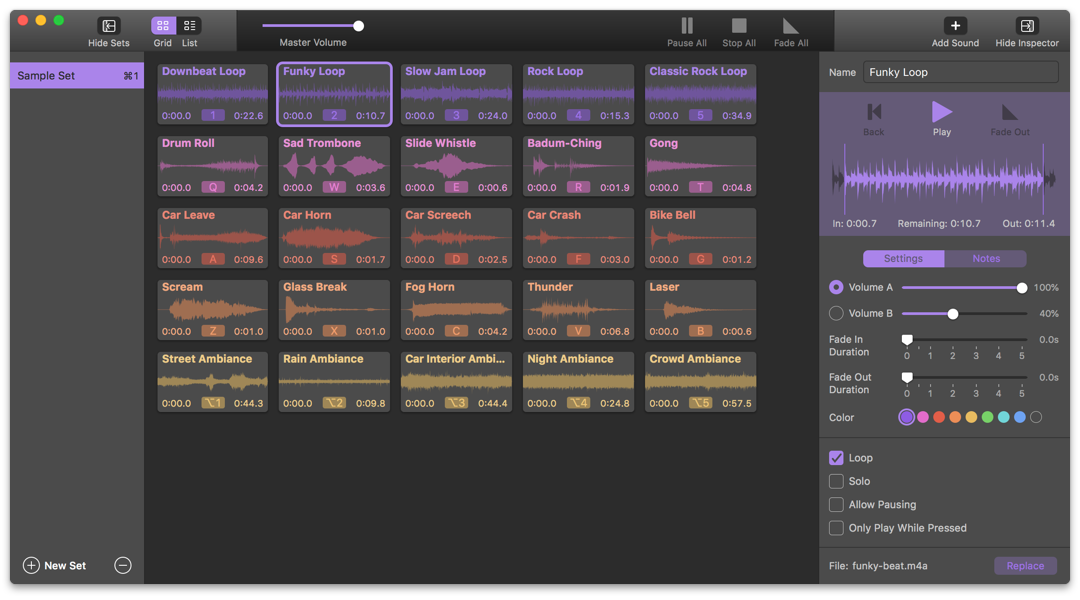Choose the purple color swatch
Viewport: 1080px width, 600px height.
(x=906, y=417)
